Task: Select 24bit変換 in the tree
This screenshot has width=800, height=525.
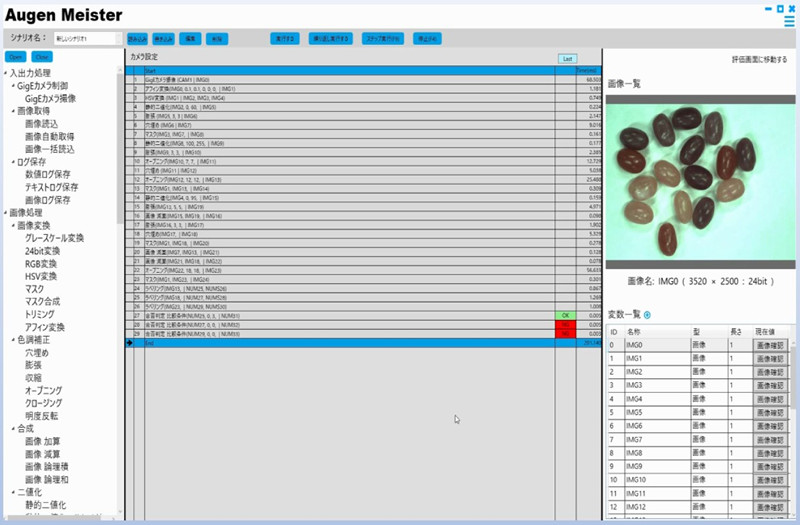Action: [42, 251]
